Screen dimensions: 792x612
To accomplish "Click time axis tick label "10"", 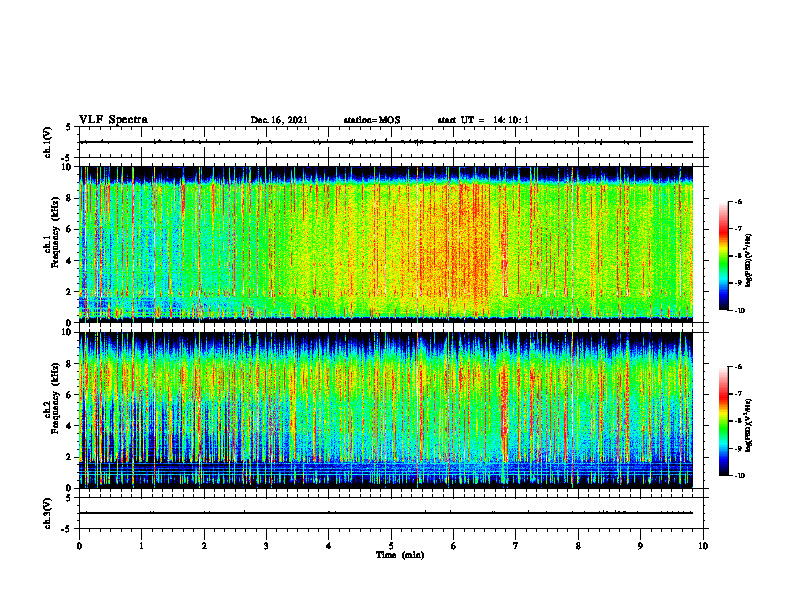I will click(703, 546).
